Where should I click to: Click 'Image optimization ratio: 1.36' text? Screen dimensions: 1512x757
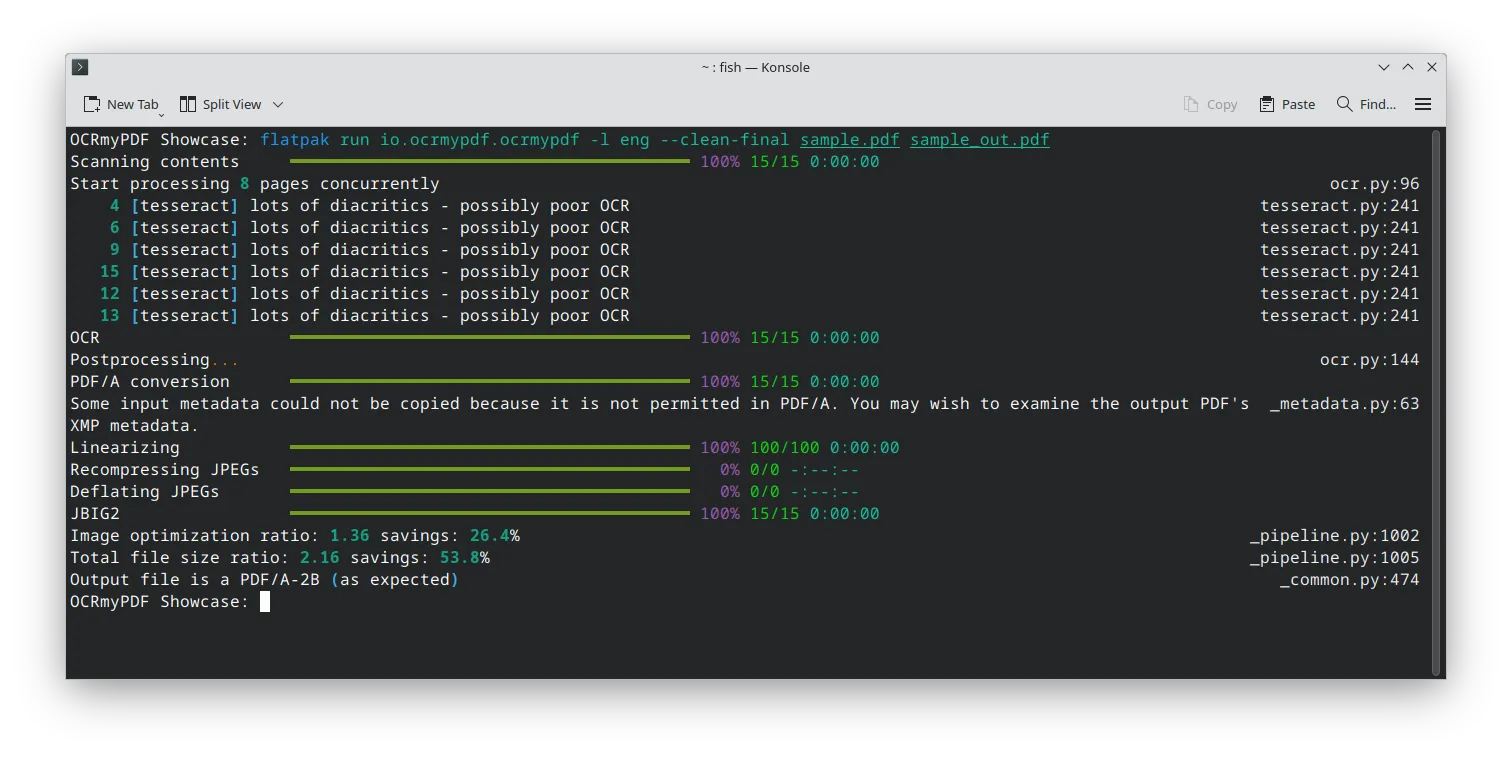tap(220, 535)
